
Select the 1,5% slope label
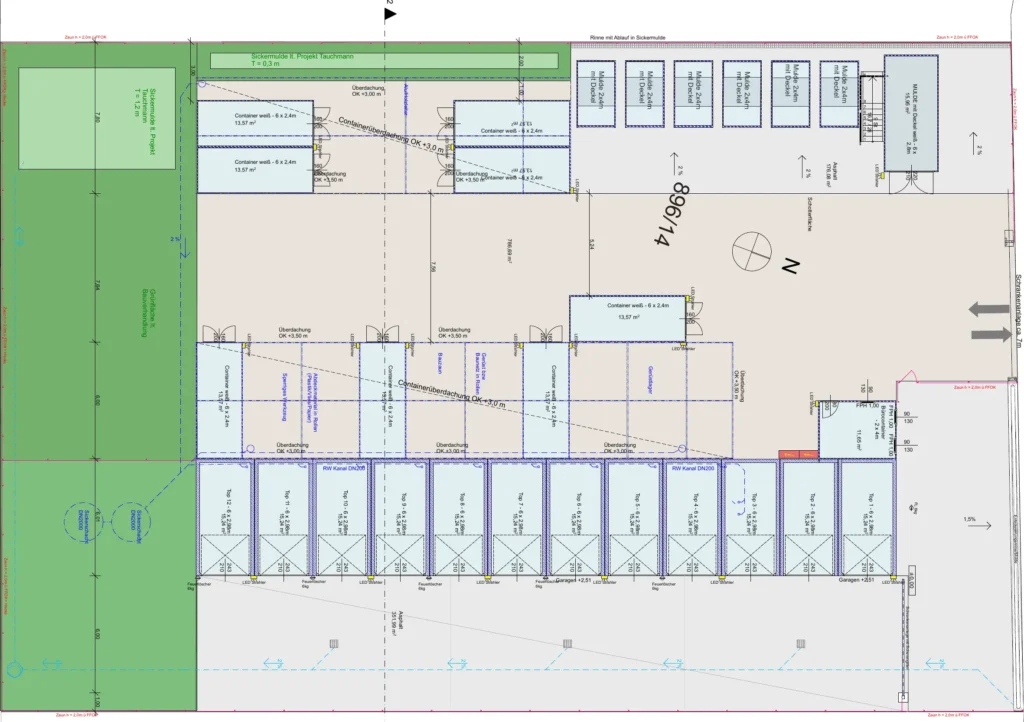coord(969,520)
